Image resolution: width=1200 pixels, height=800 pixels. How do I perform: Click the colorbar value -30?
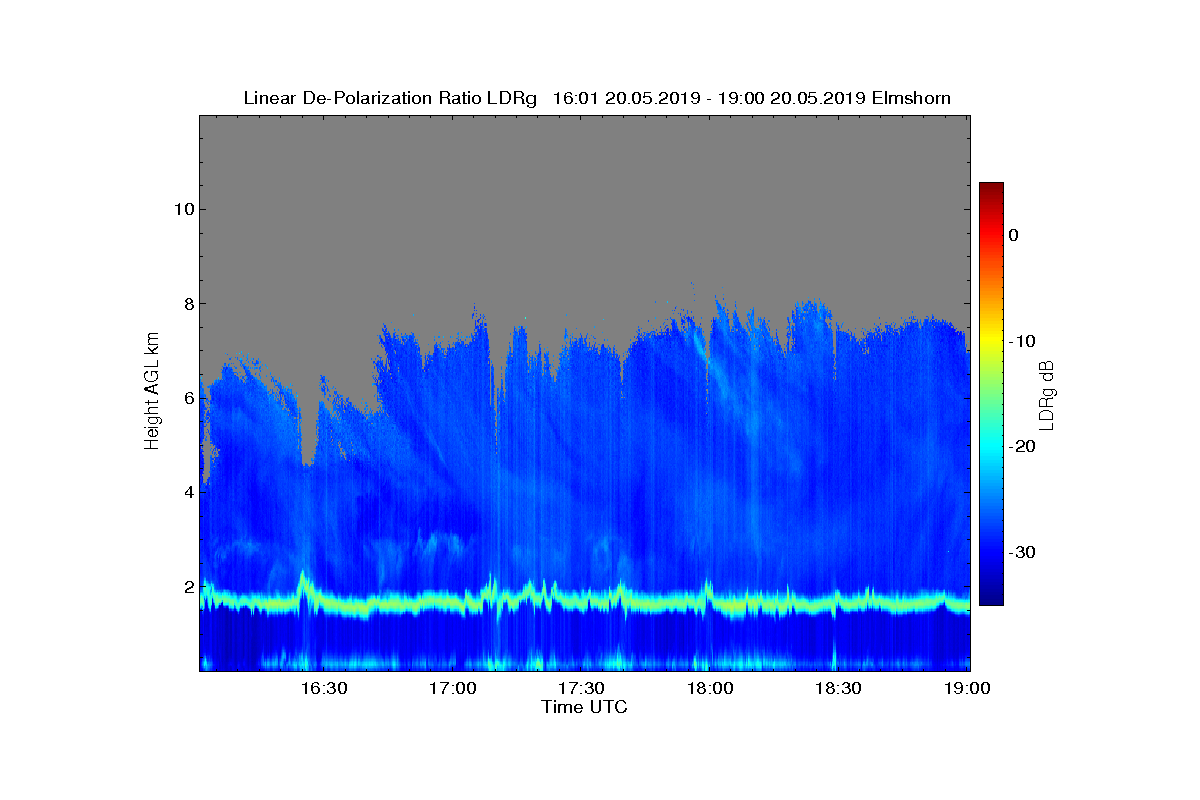coord(1023,553)
